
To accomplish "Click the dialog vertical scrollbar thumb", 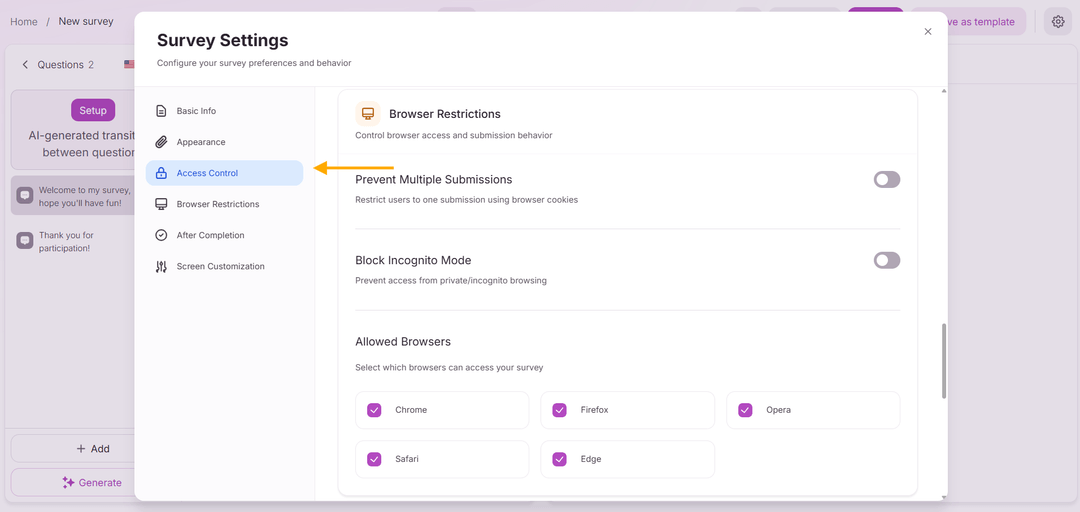I will point(944,360).
